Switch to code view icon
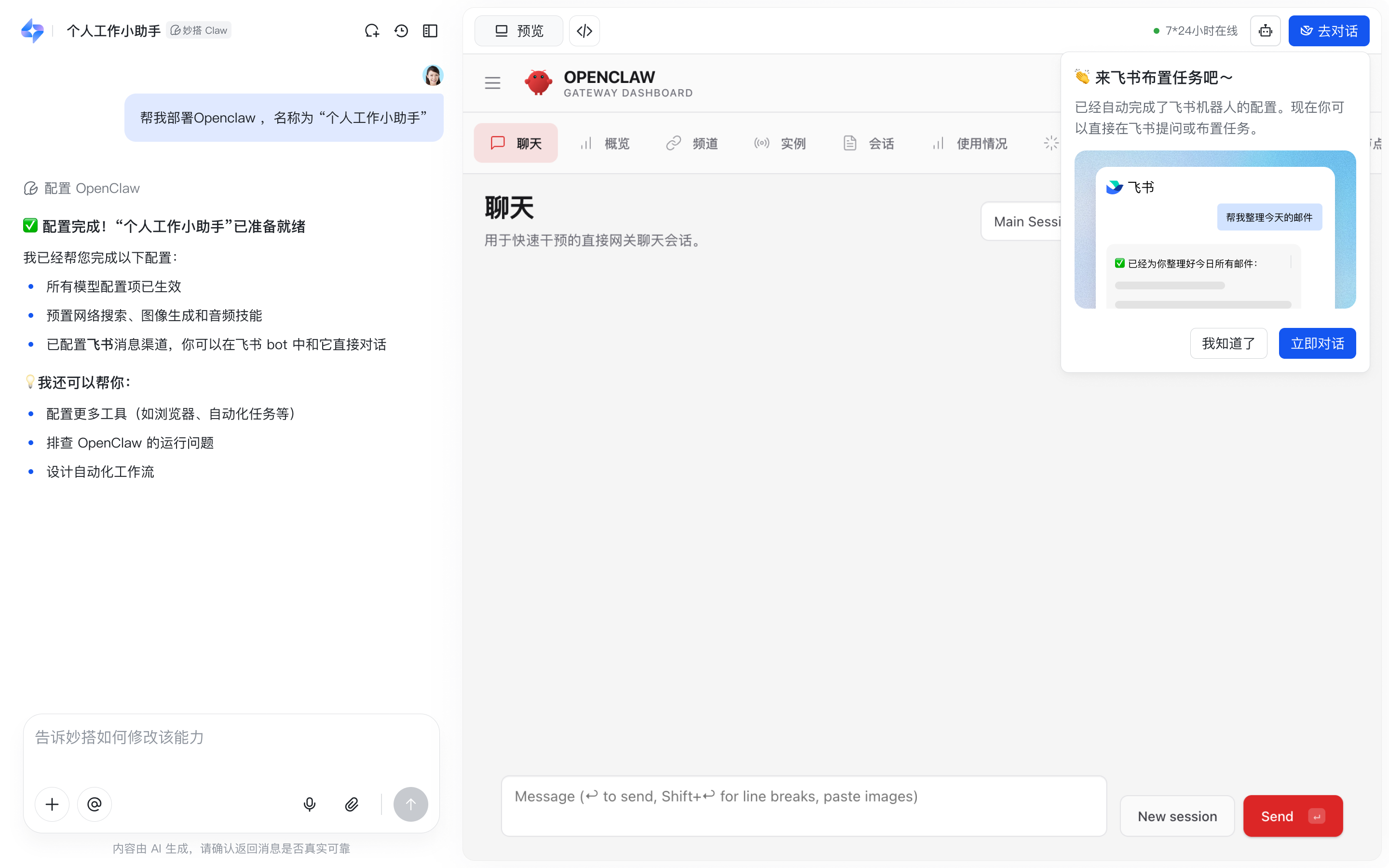The width and height of the screenshot is (1389, 868). click(x=585, y=31)
